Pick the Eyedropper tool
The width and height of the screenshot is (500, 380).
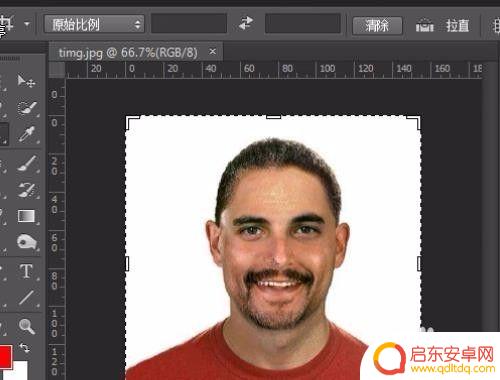pyautogui.click(x=26, y=134)
